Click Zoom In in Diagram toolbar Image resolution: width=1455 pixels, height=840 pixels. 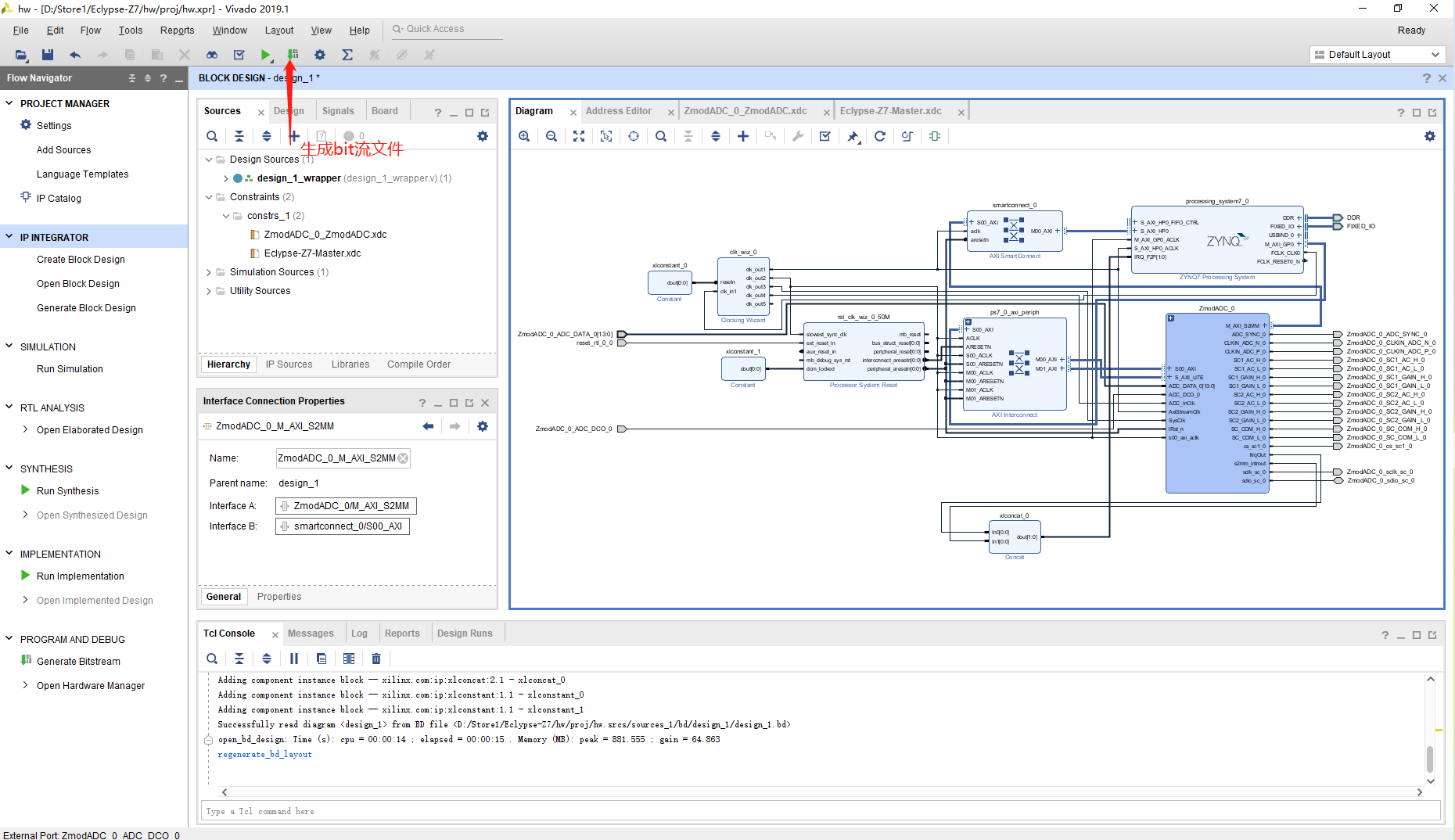[x=524, y=136]
